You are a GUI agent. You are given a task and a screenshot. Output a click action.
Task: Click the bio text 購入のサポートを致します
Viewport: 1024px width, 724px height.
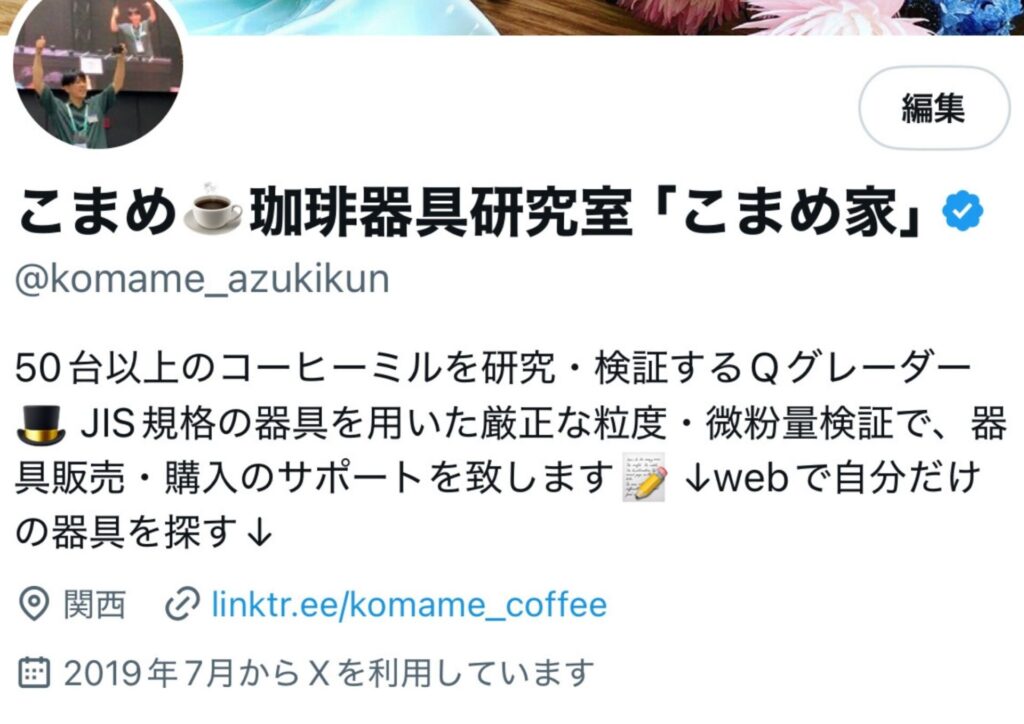[x=389, y=478]
